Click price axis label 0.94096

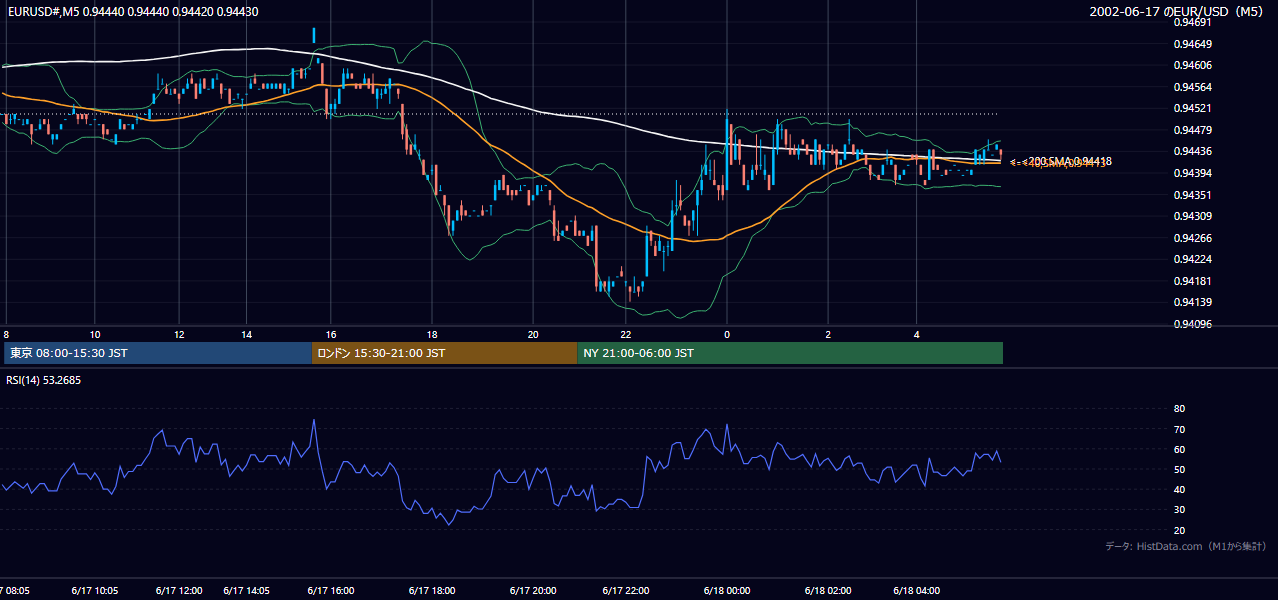click(x=1193, y=324)
